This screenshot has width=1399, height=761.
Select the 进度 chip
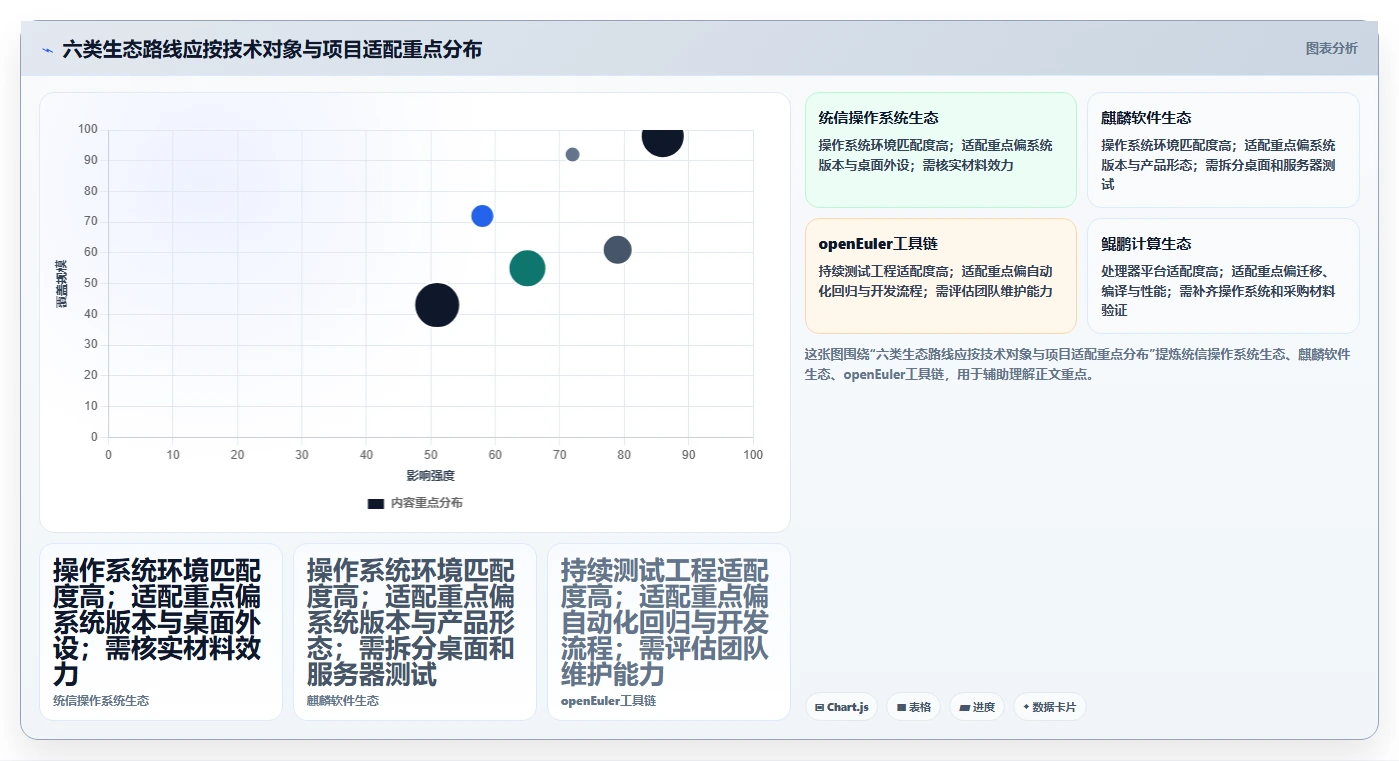(977, 707)
